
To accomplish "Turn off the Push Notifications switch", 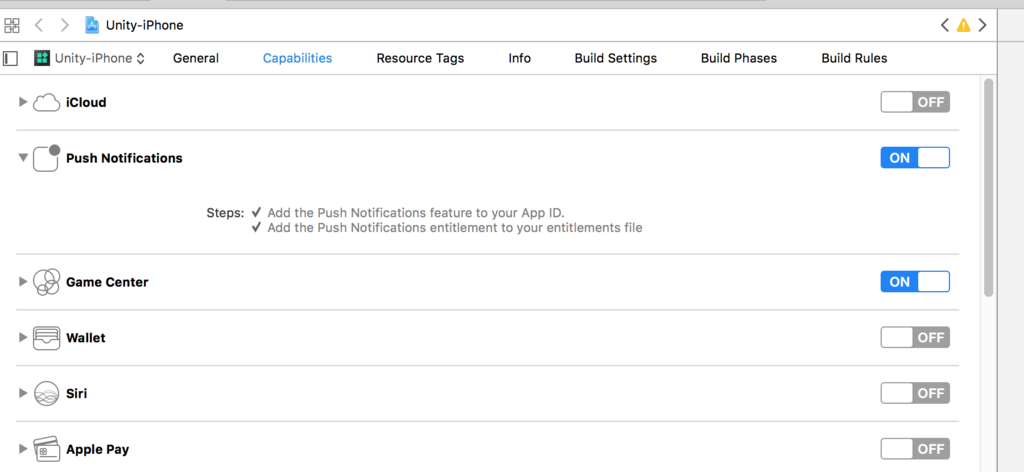I will 915,158.
